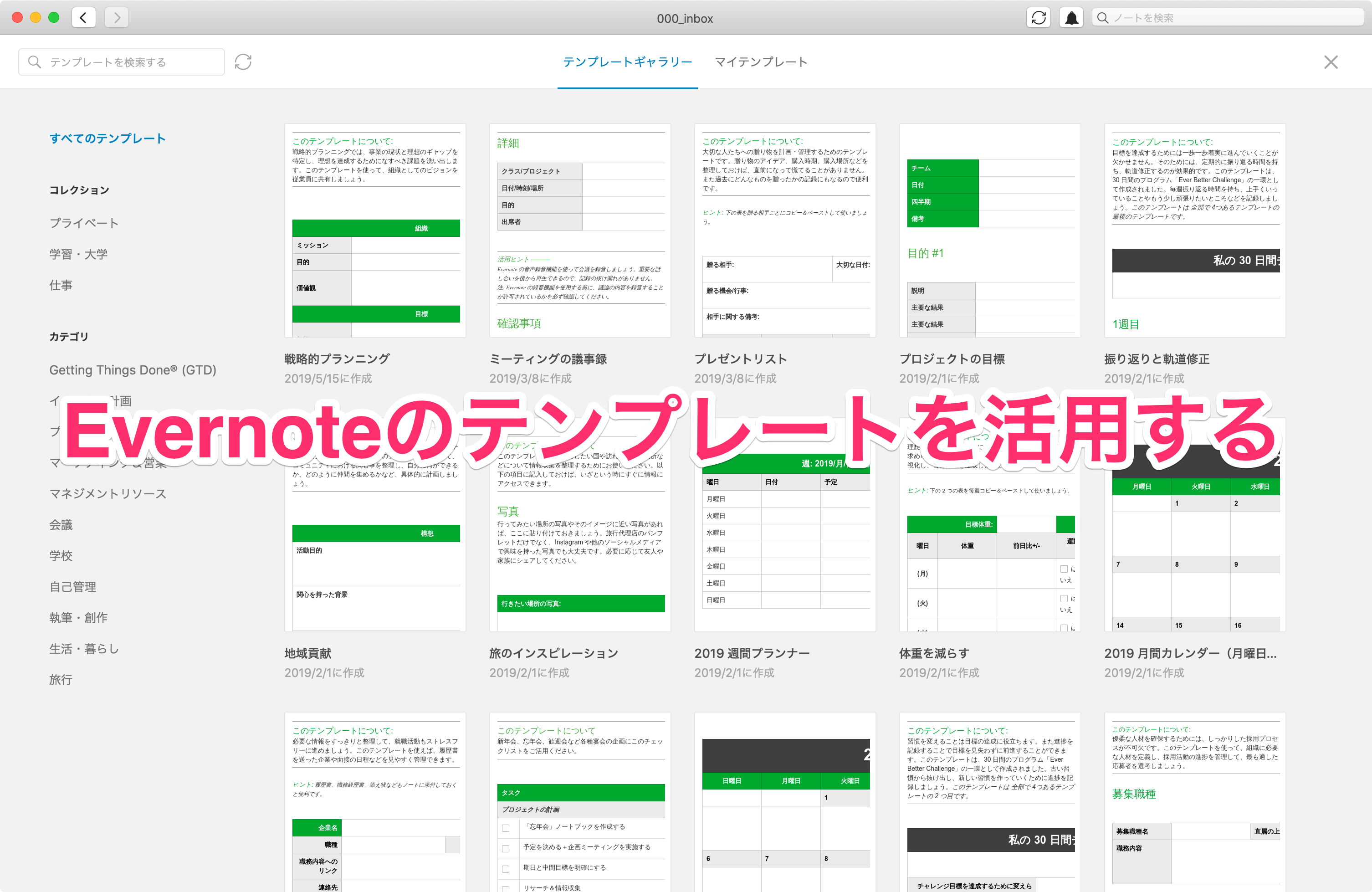Close the template gallery panel
The width and height of the screenshot is (1372, 892).
(x=1331, y=62)
